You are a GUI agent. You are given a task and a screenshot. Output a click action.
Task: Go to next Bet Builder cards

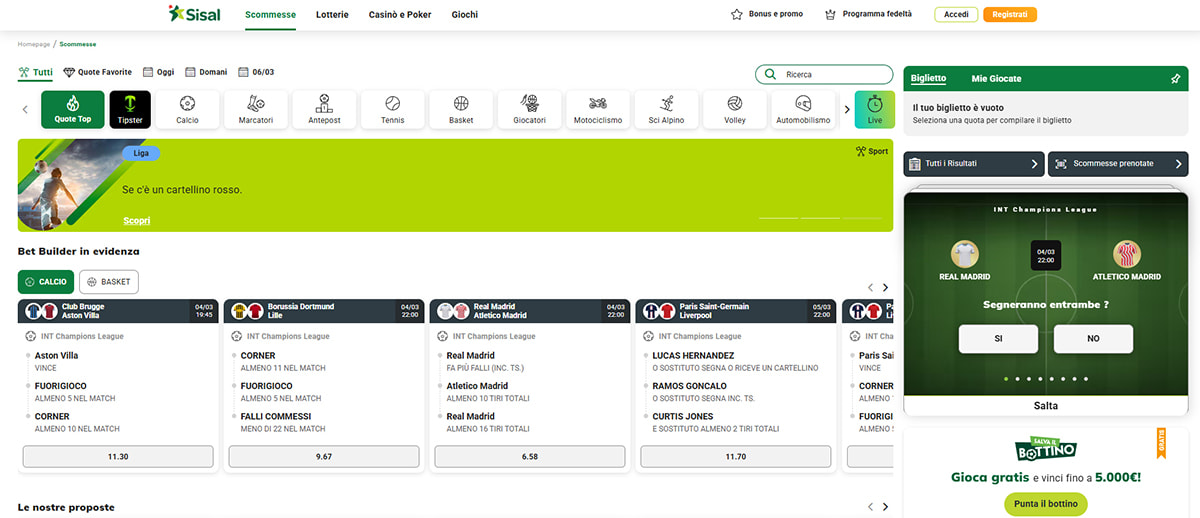click(885, 288)
